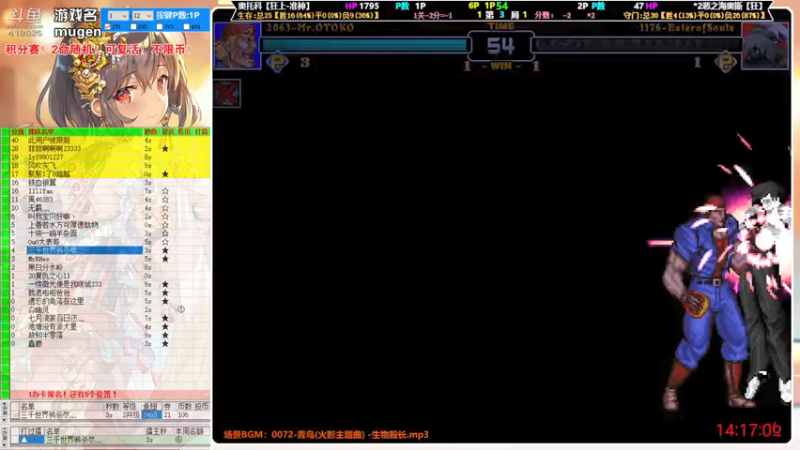Click the round timer showing 54
This screenshot has width=800, height=450.
[501, 46]
